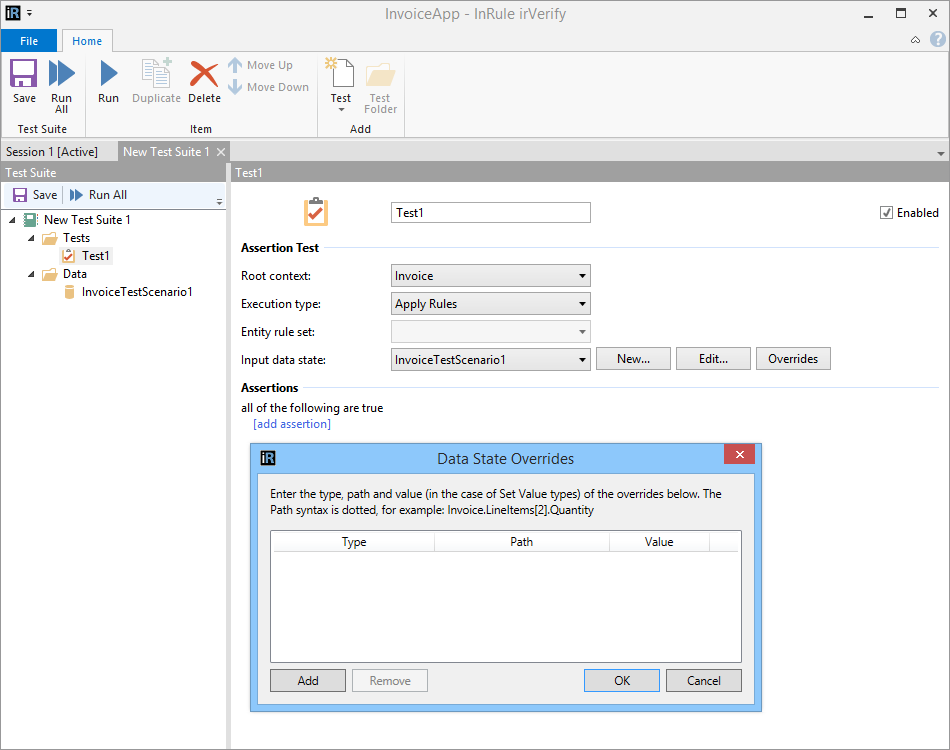This screenshot has height=750, width=950.
Task: Close the New Test Suite 1 tab
Action: coord(221,152)
